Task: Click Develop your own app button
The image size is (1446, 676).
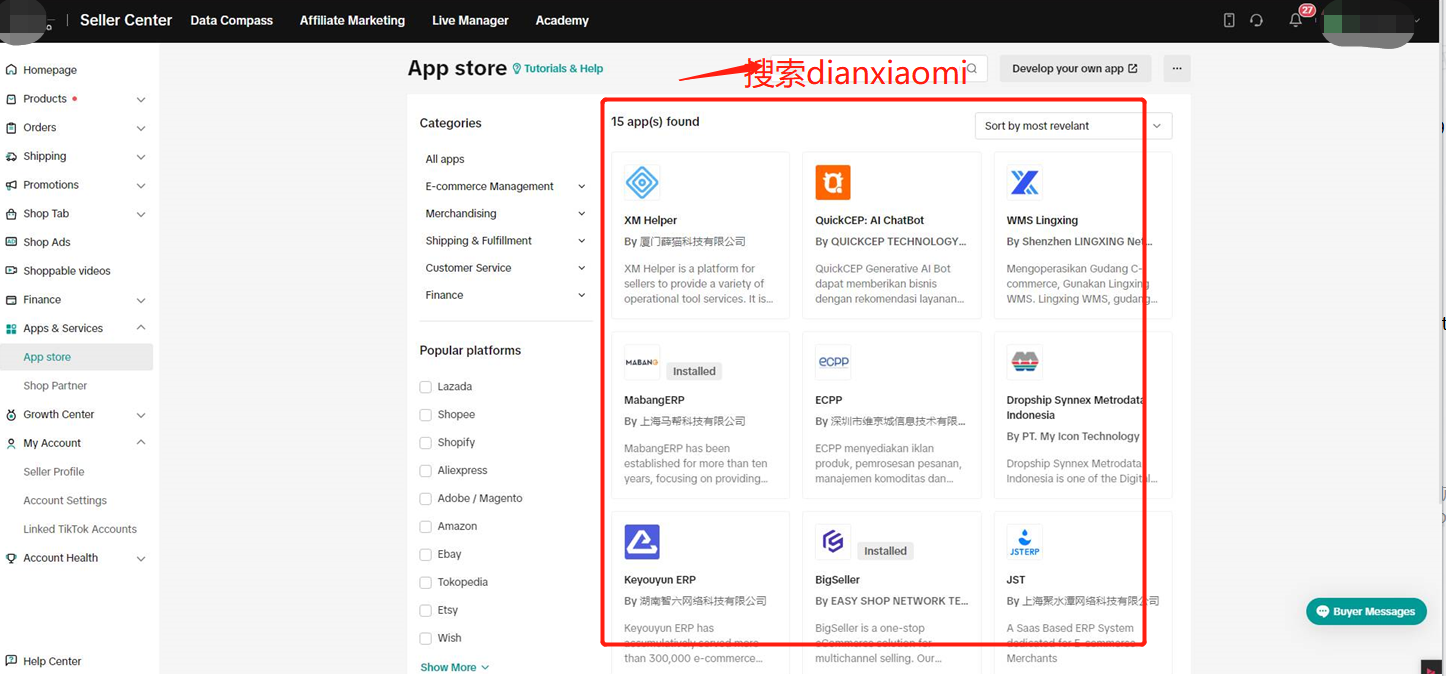Action: click(x=1075, y=68)
